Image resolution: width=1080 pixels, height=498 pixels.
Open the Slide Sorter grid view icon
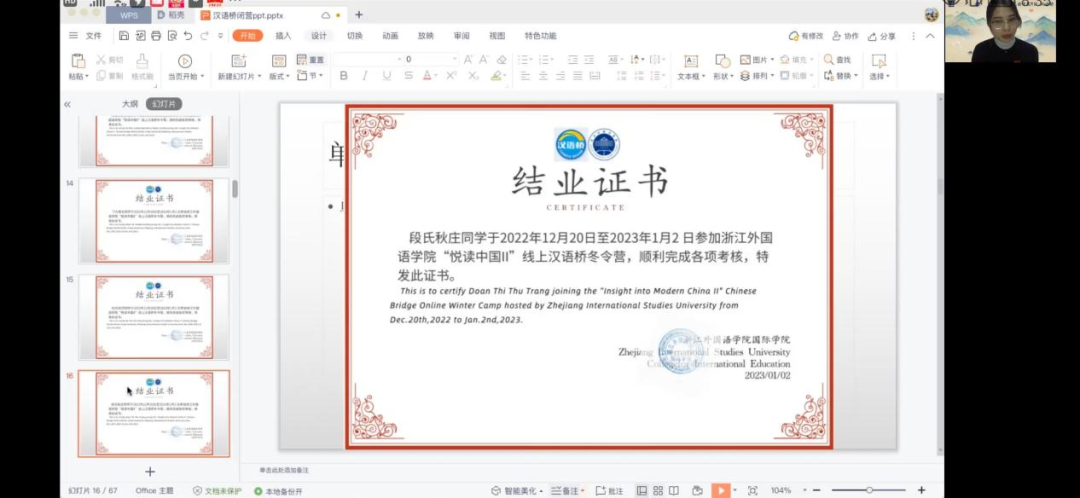pyautogui.click(x=658, y=490)
